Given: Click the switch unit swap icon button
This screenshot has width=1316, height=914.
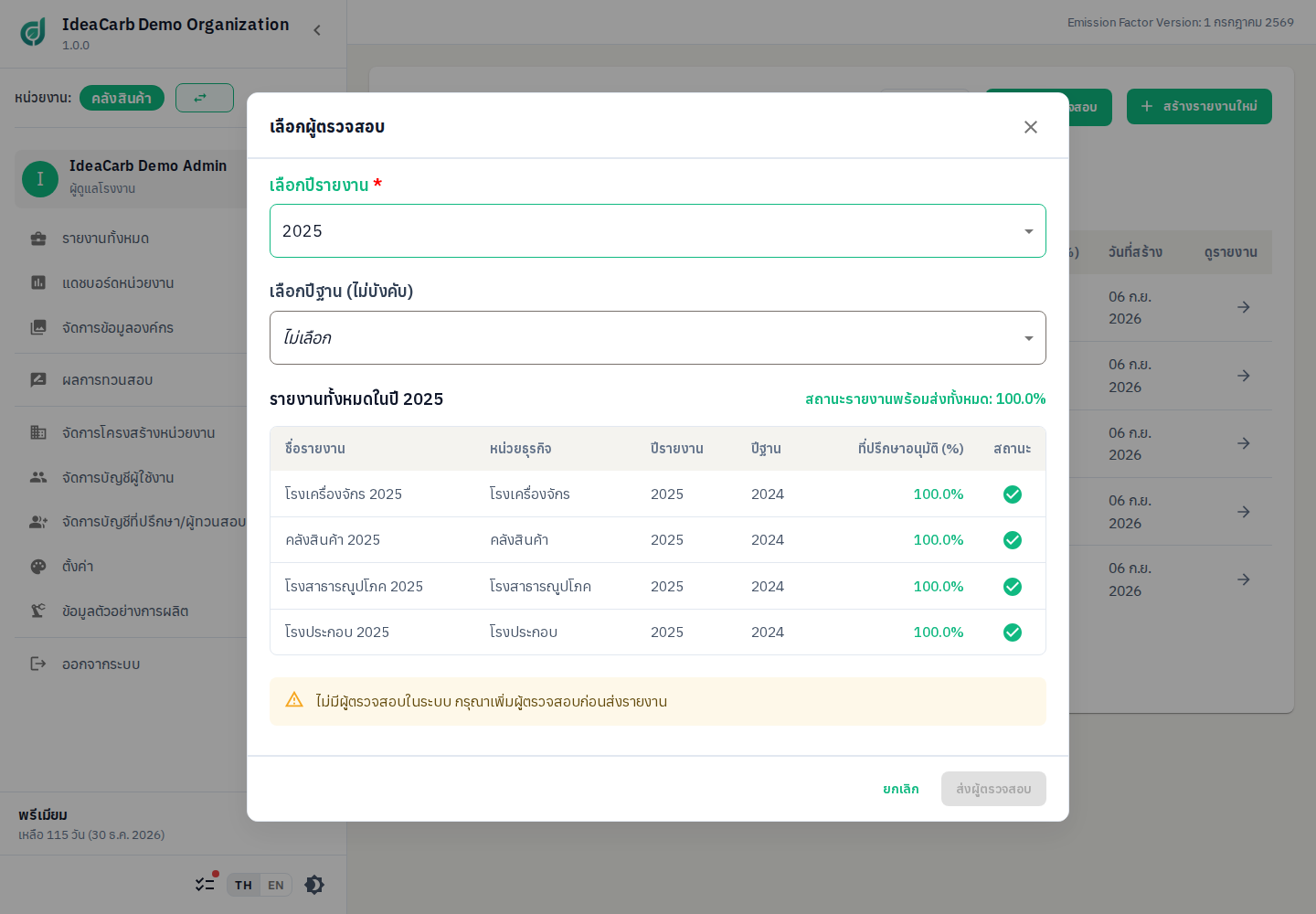Looking at the screenshot, I should tap(205, 98).
